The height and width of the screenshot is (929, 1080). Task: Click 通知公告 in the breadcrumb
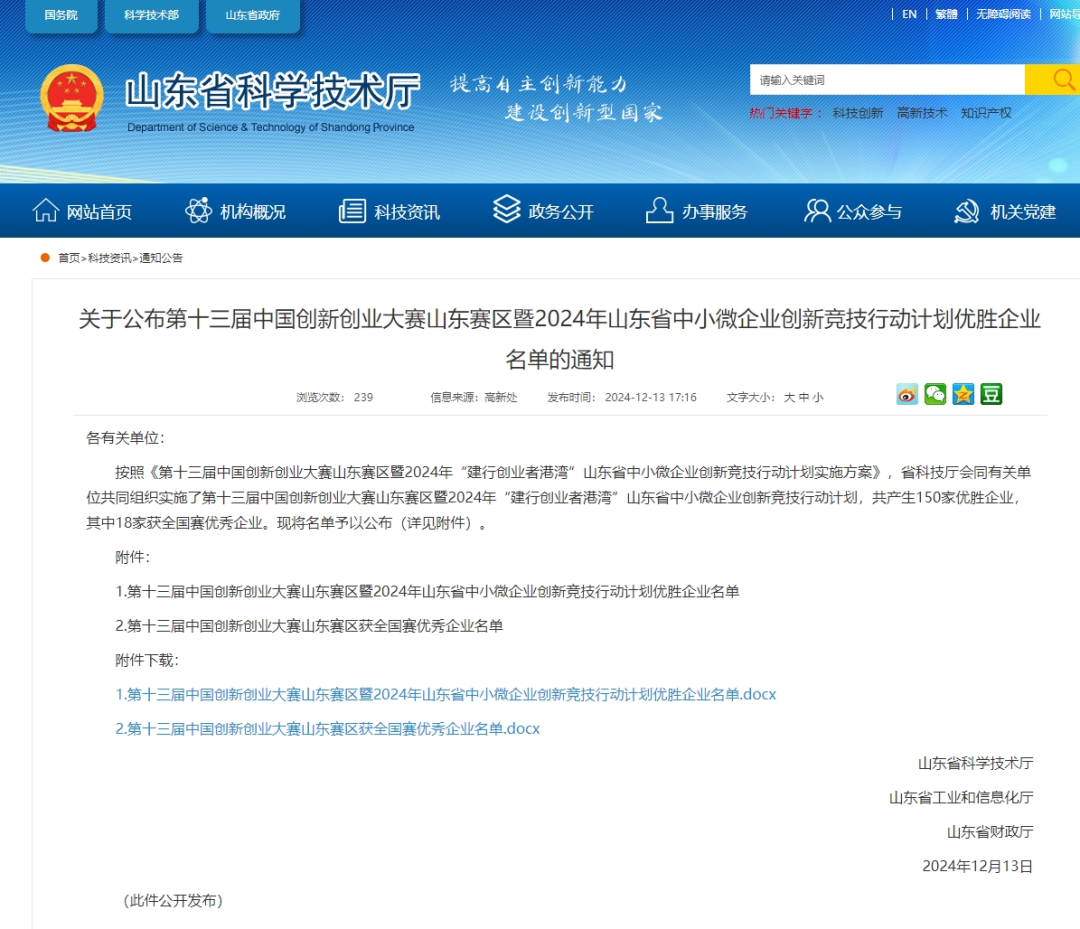pos(161,258)
